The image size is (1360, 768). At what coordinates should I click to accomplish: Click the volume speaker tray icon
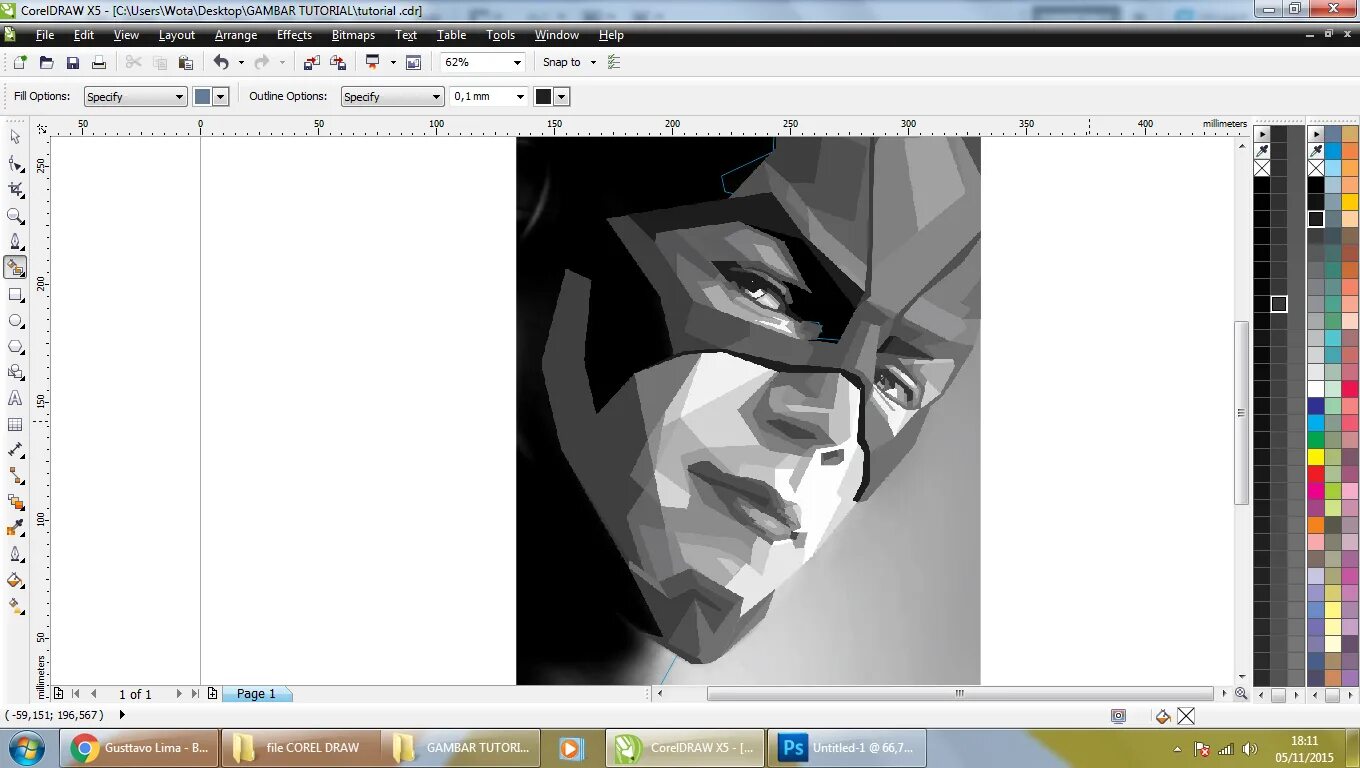tap(1249, 748)
